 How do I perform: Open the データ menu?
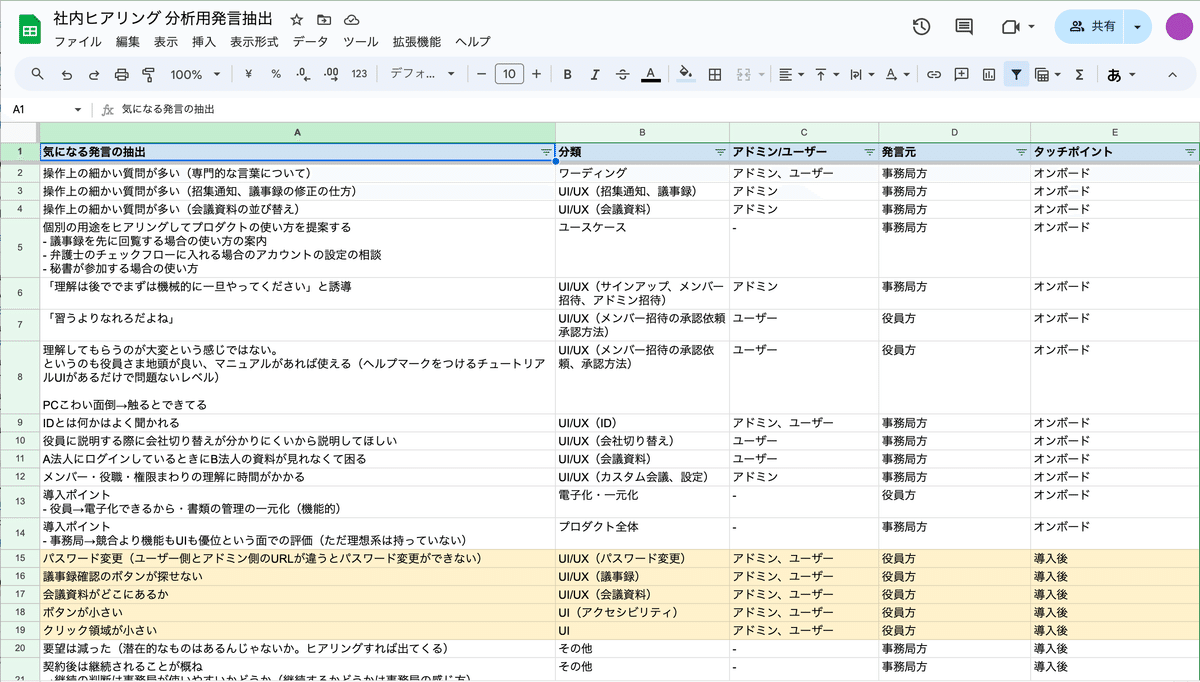click(x=310, y=42)
